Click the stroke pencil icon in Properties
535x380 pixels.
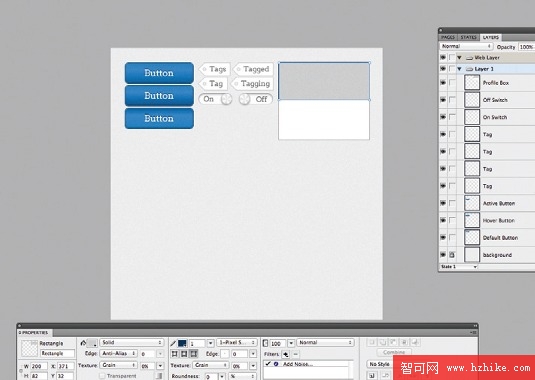(173, 343)
